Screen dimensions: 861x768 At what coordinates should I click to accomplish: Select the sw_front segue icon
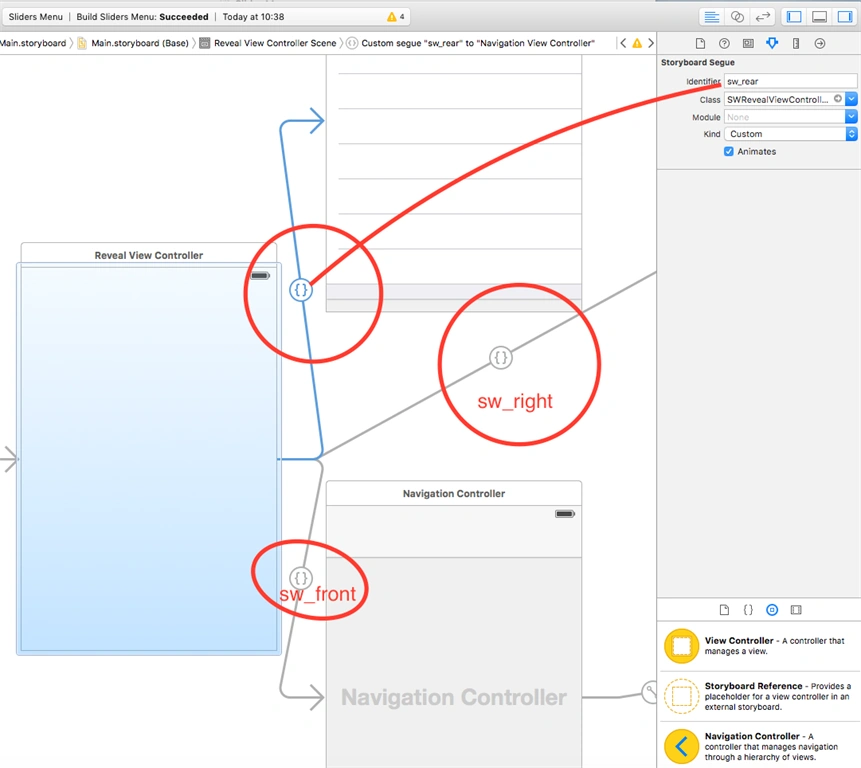click(x=300, y=578)
